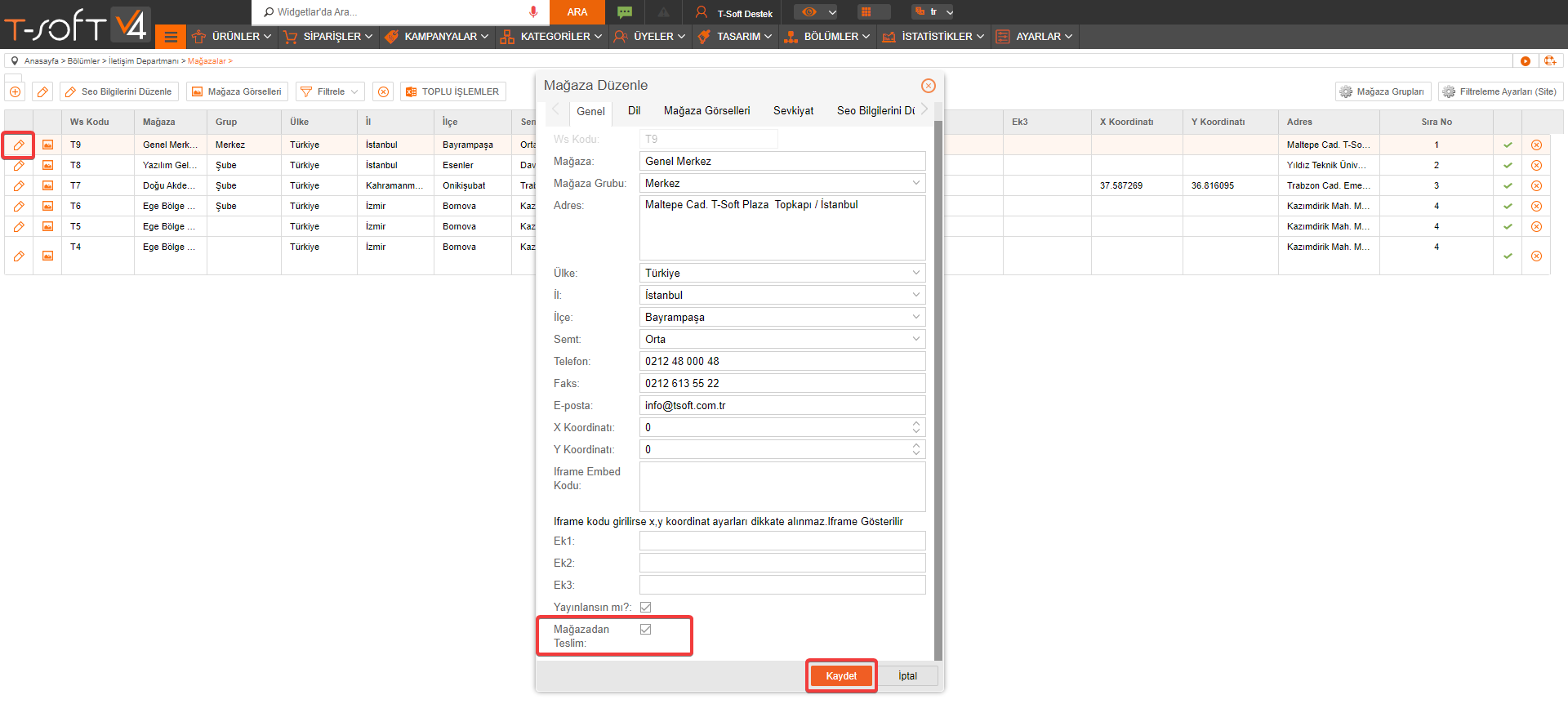Viewport: 1568px width, 704px height.
Task: Click the edit pencil icon for row T7
Action: 19,185
